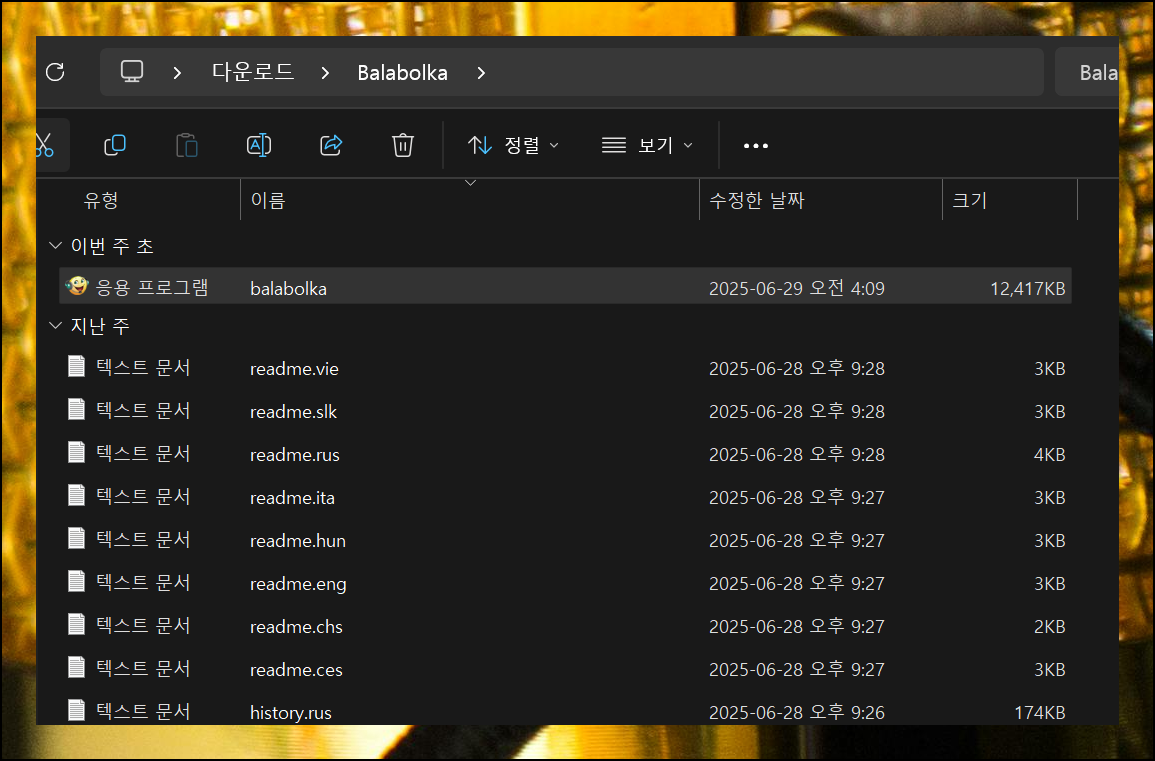Click 텍스트 문서 type of readme.eng
1155x761 pixels.
tap(143, 582)
